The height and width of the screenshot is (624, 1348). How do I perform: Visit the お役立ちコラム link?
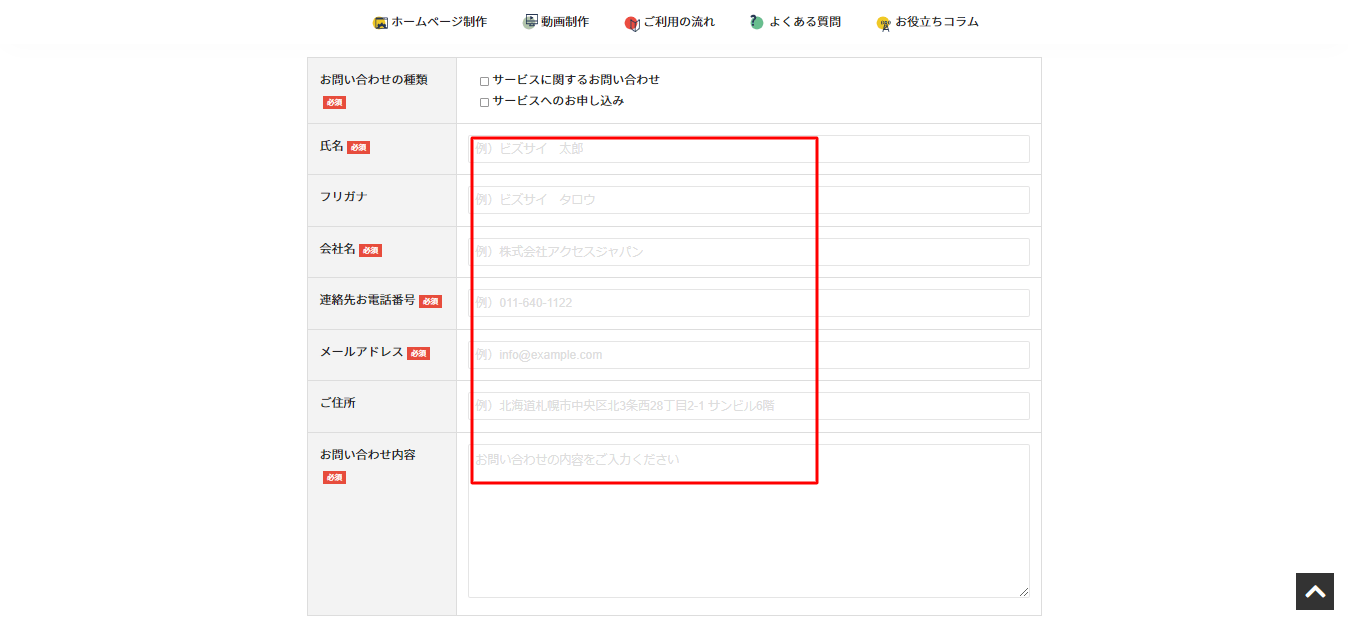coord(937,22)
